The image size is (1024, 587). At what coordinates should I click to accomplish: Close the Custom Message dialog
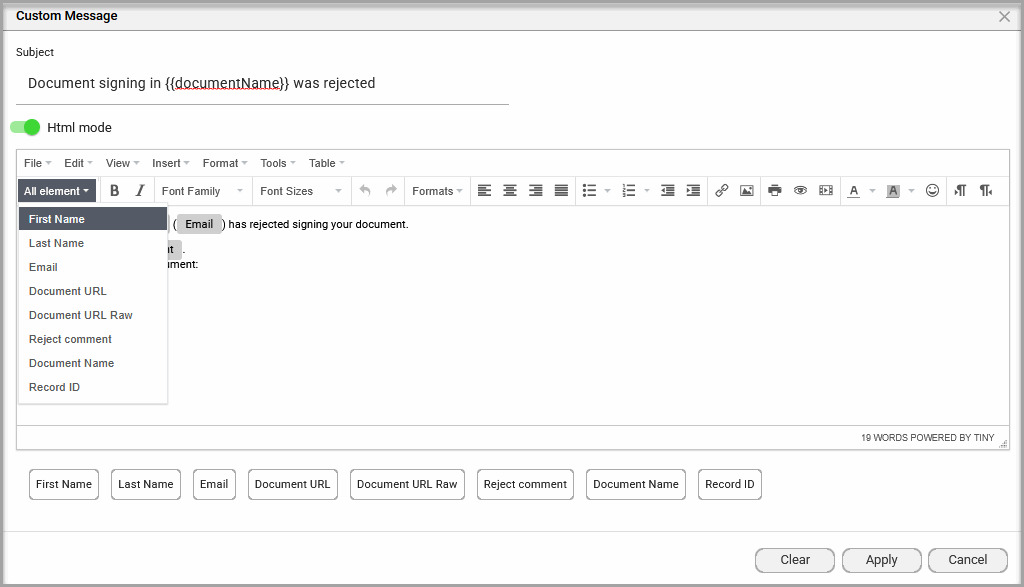1004,16
